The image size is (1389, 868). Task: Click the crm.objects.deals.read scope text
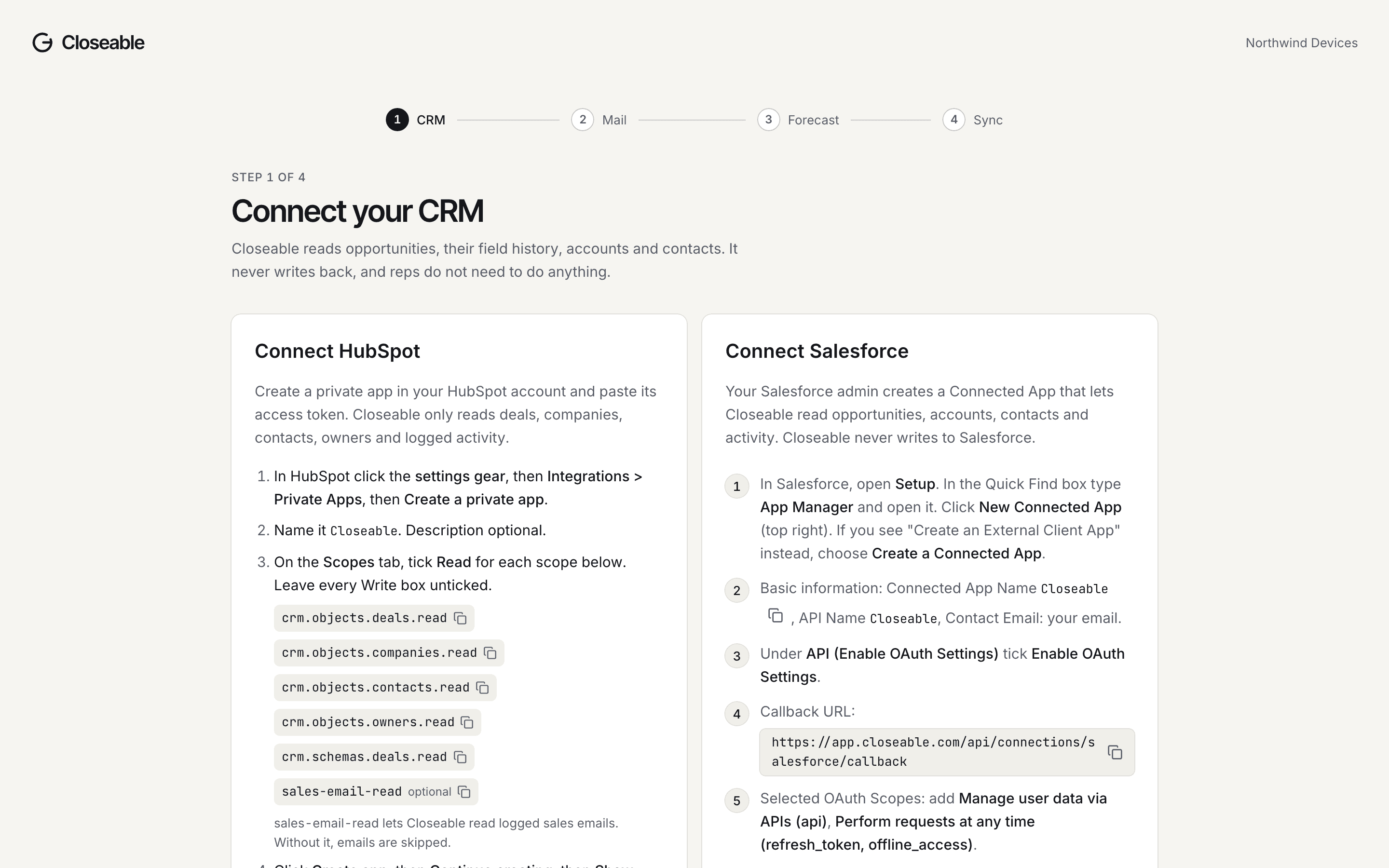[364, 618]
